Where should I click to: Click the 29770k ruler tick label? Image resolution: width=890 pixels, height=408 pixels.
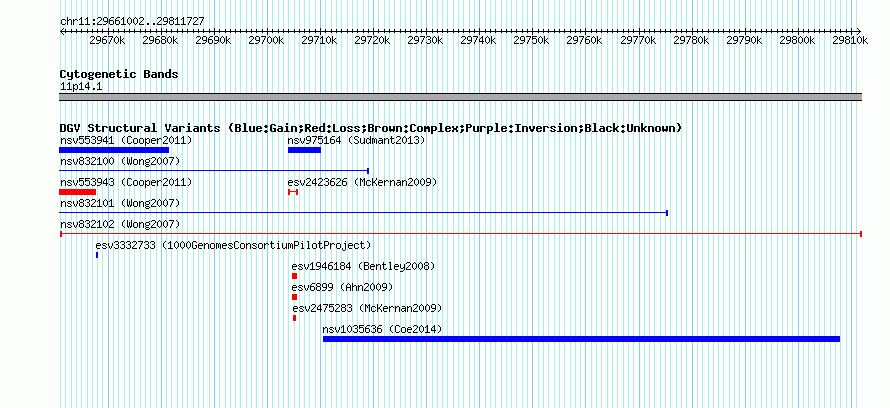(x=638, y=40)
